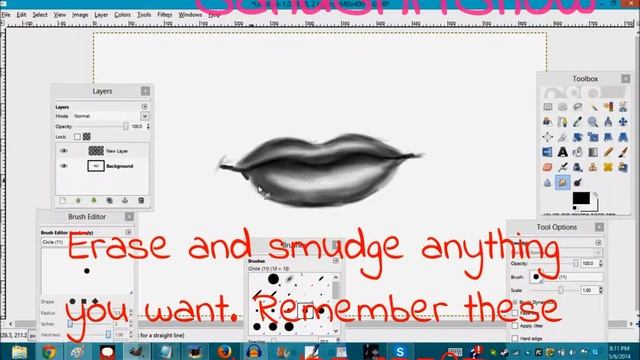
Task: Create a new layer in Layers panel
Action: [x=63, y=201]
